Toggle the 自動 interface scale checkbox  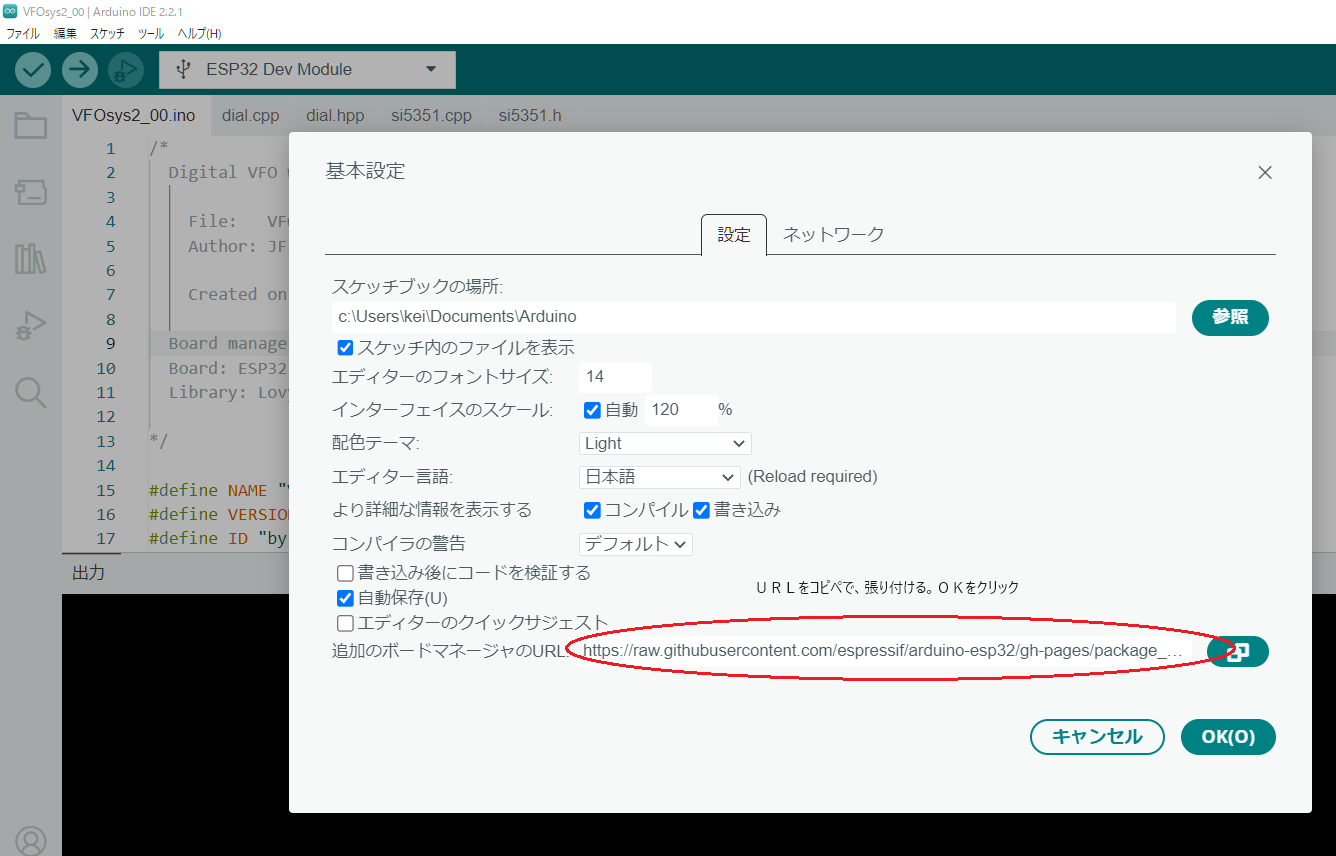(592, 410)
